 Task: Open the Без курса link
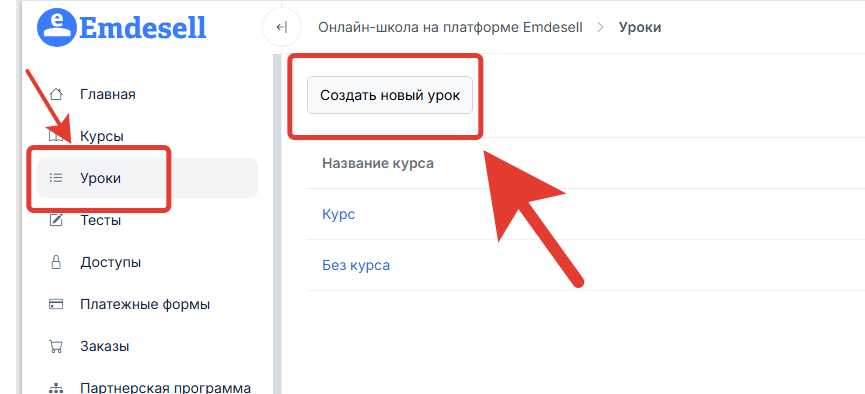[356, 265]
